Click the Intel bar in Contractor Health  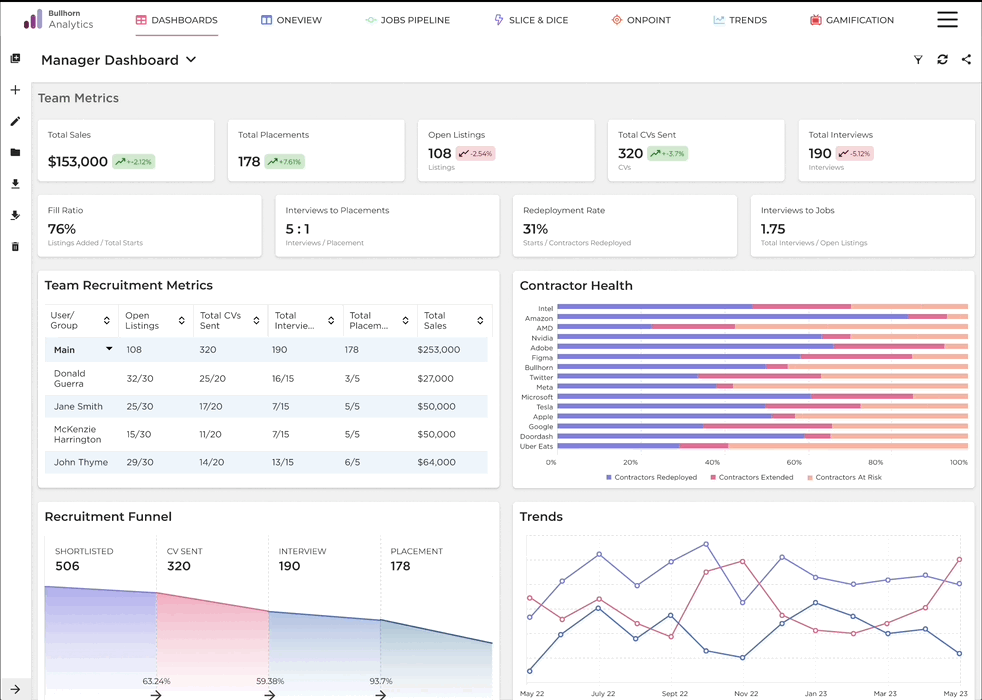[762, 307]
